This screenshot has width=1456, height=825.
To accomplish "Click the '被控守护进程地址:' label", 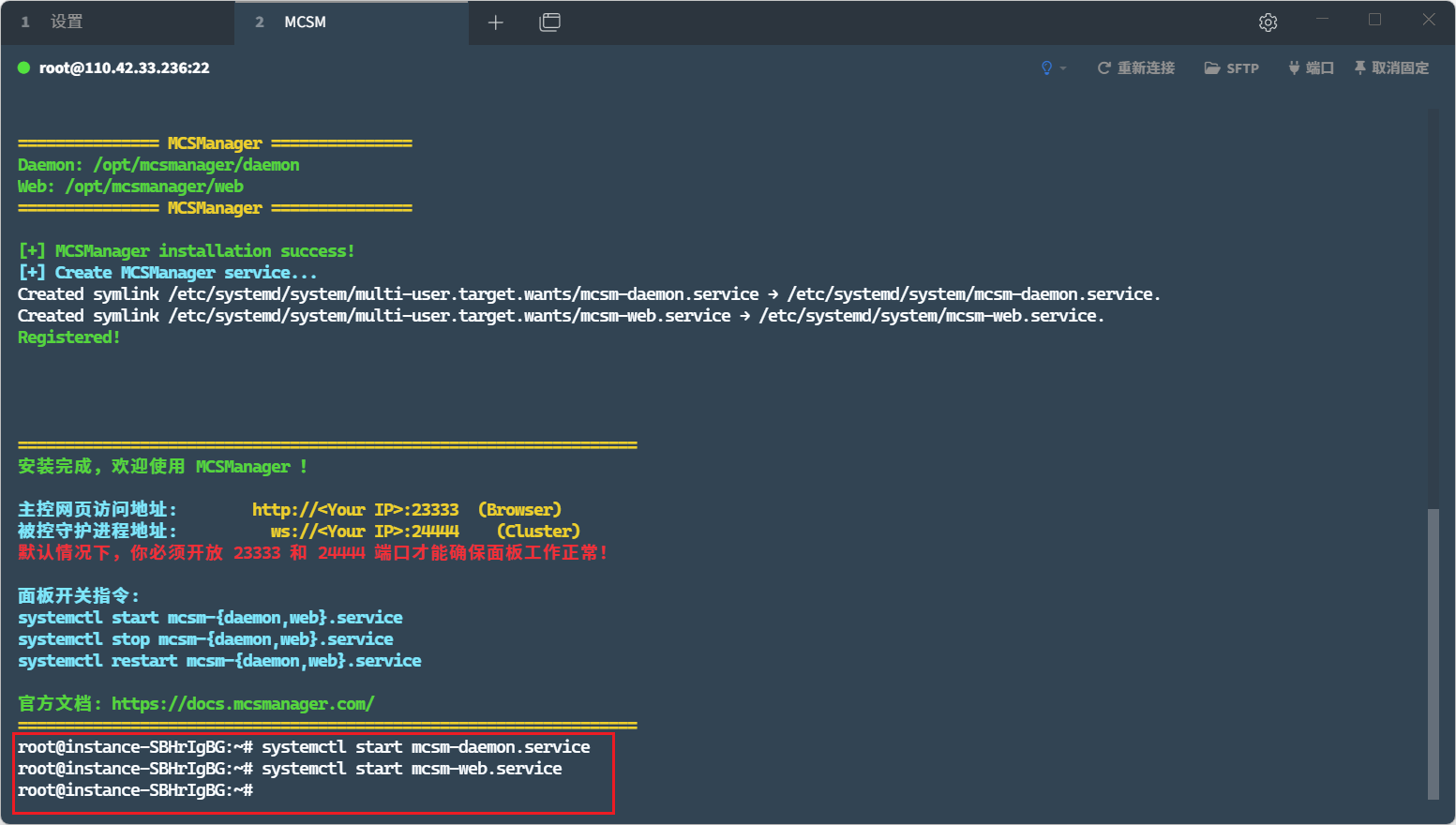I will tap(98, 532).
